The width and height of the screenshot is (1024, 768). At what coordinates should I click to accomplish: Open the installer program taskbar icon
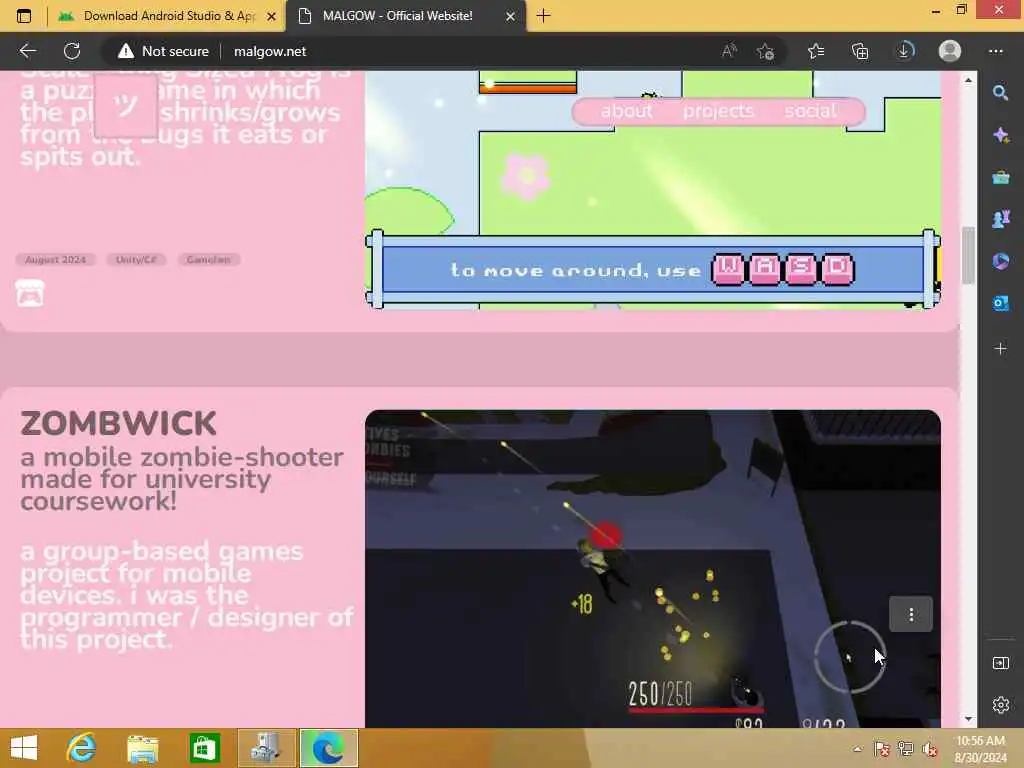point(266,748)
